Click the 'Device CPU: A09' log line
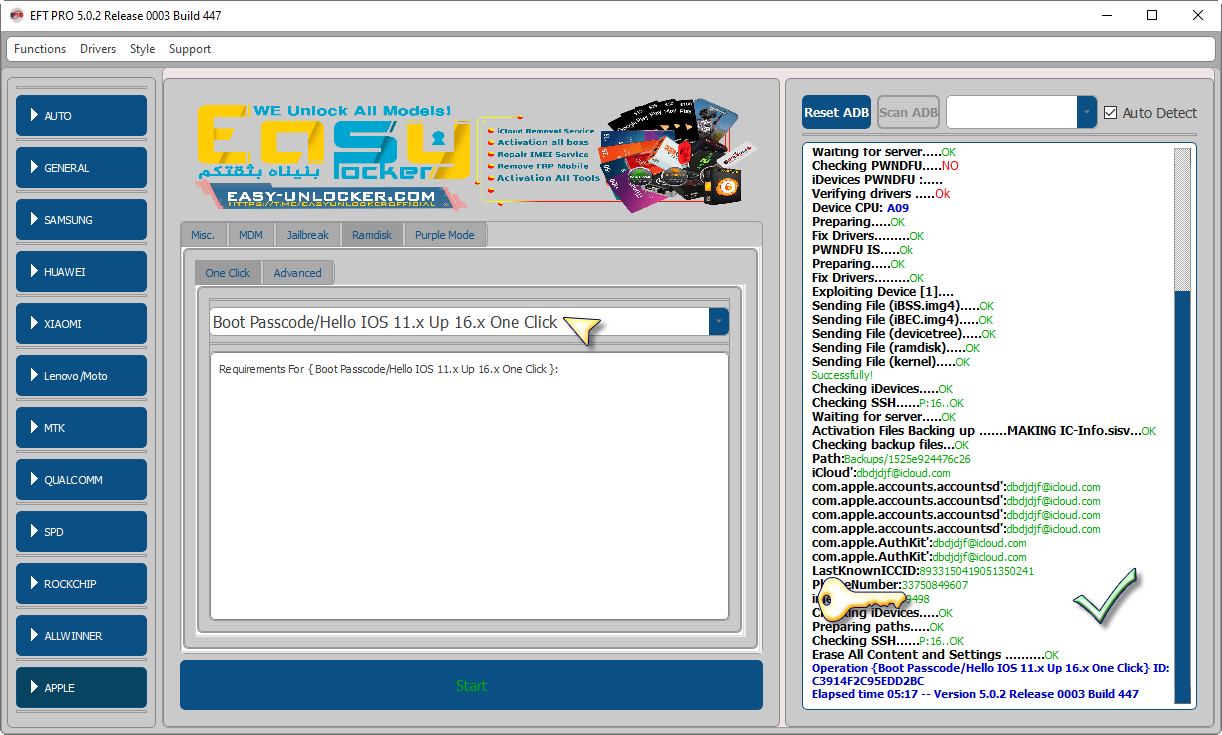The image size is (1222, 735). pyautogui.click(x=860, y=208)
